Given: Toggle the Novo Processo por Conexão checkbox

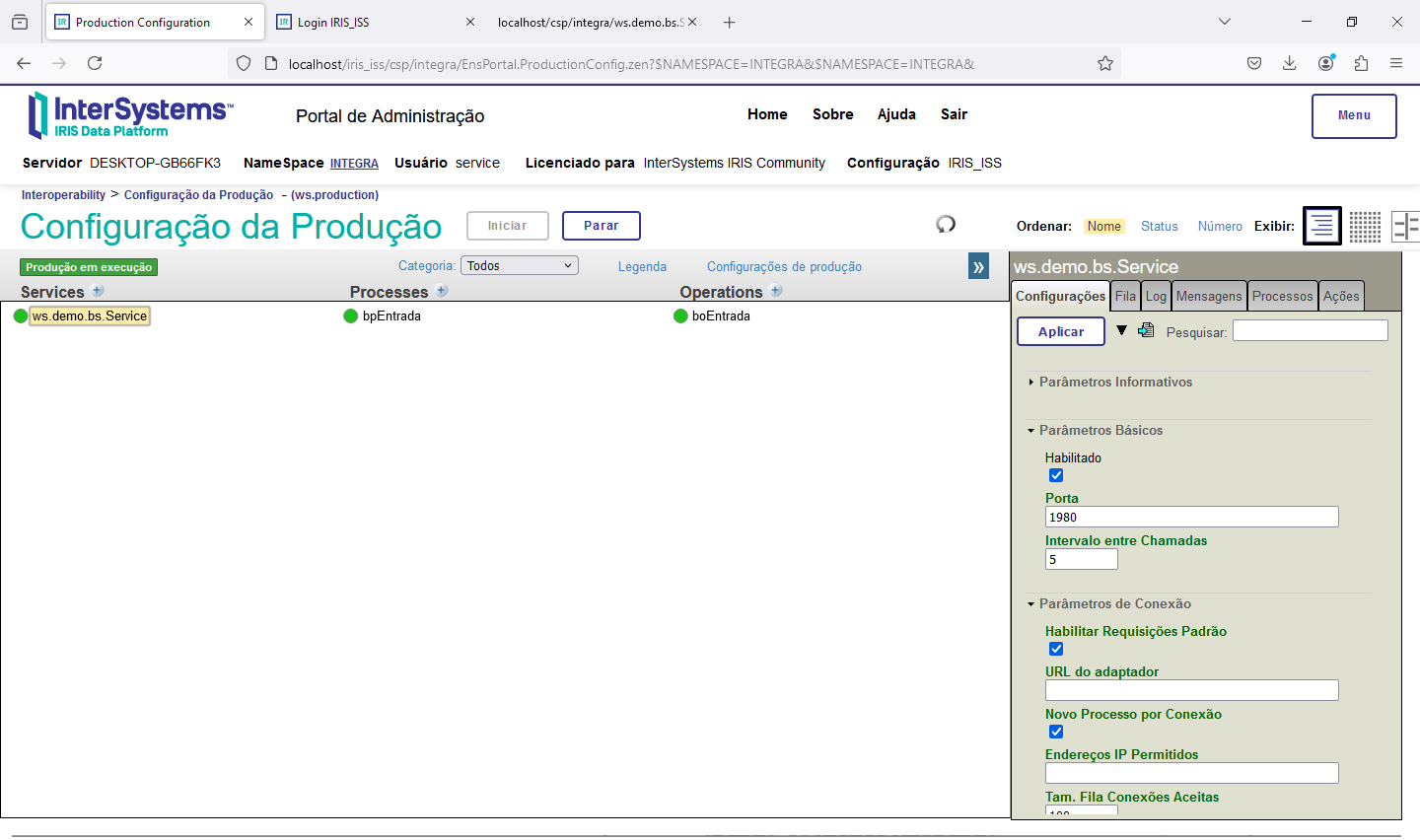Looking at the screenshot, I should coord(1056,732).
